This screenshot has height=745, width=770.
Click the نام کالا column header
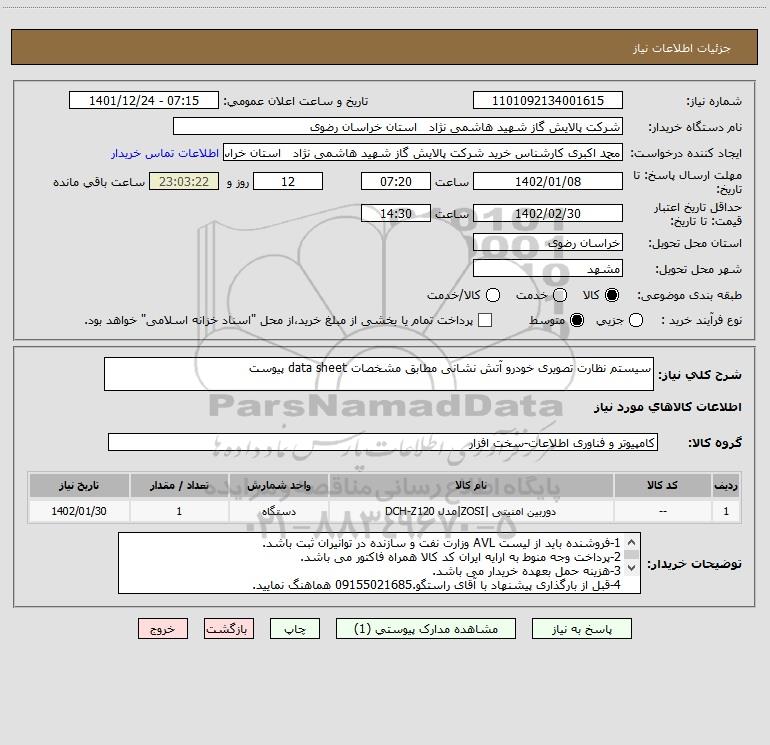tap(471, 485)
